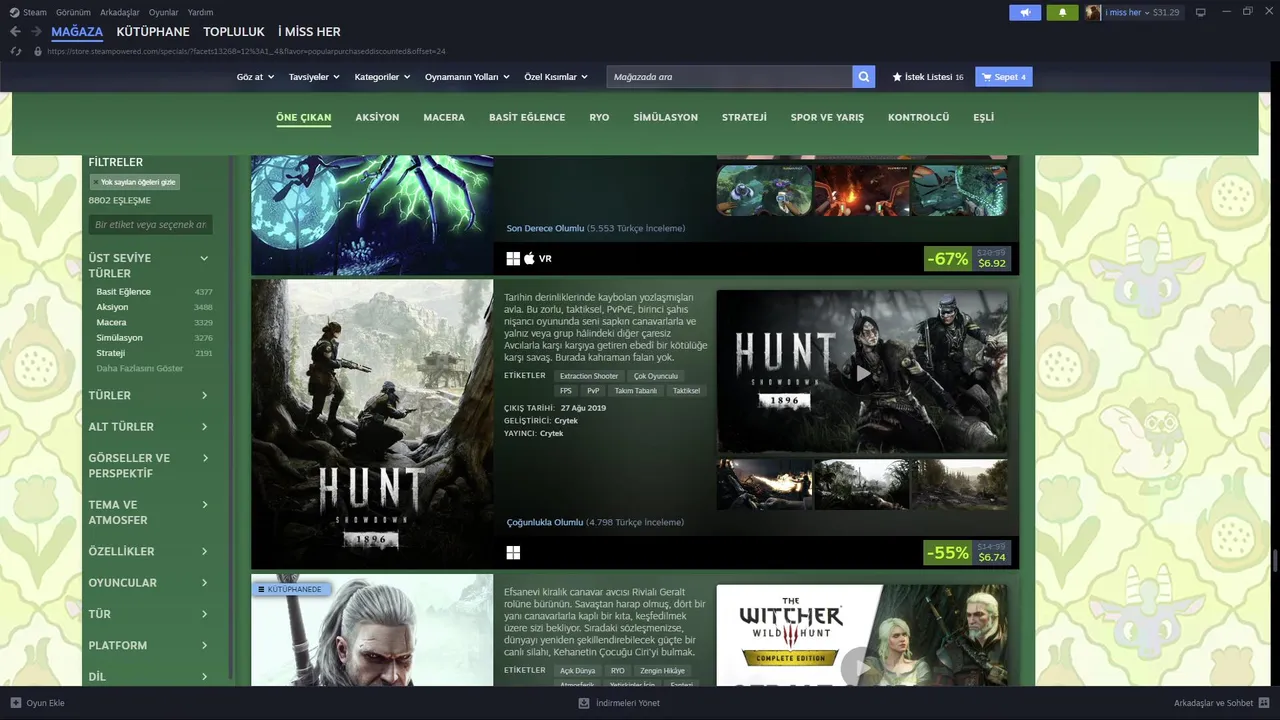
Task: Click the Takım Tabanlı tag
Action: (636, 391)
